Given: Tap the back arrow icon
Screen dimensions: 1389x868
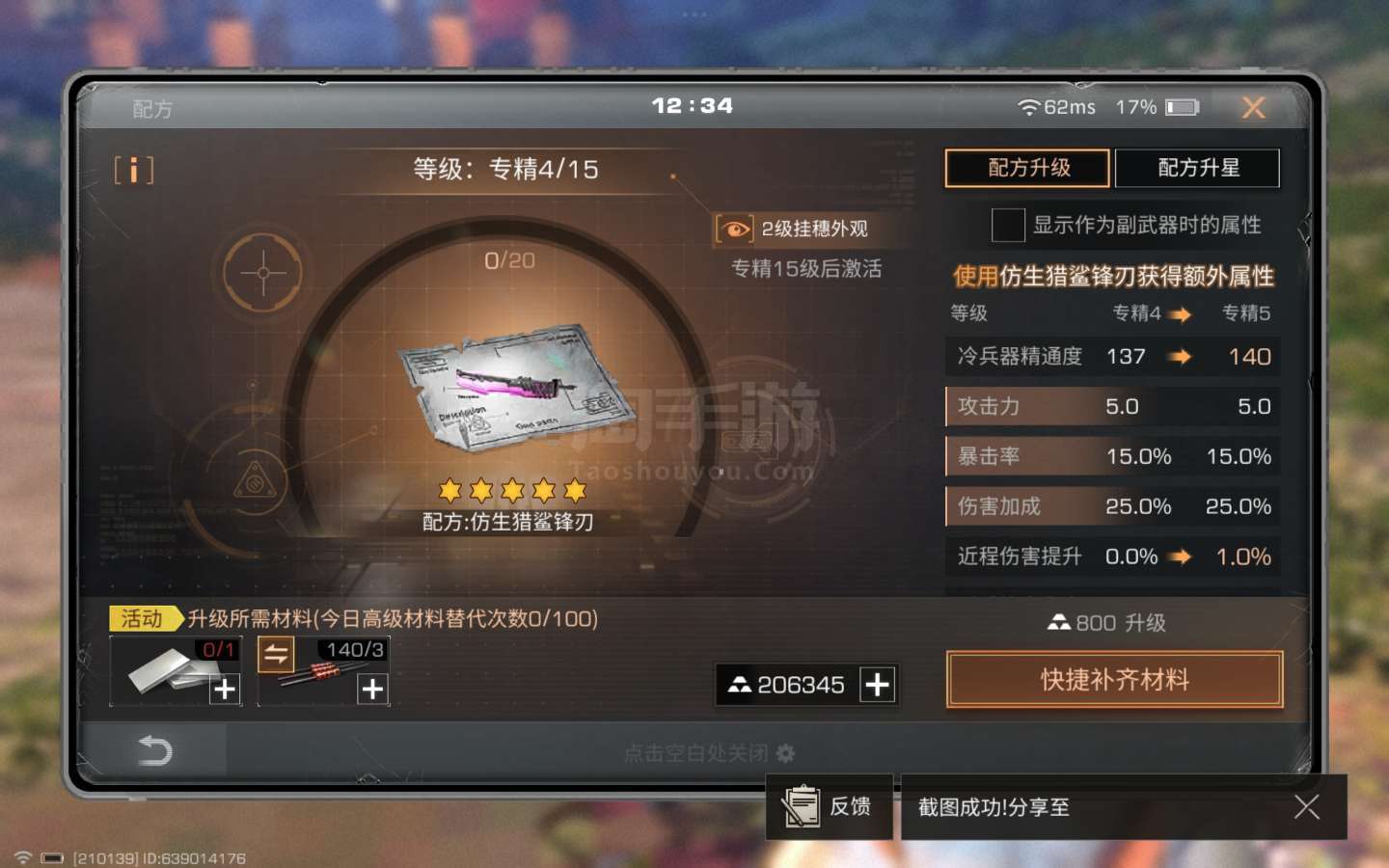Looking at the screenshot, I should [154, 749].
